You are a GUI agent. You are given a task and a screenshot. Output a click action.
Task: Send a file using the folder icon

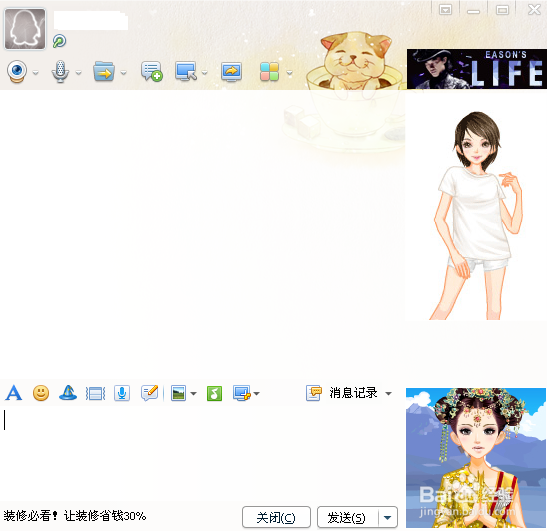point(104,71)
